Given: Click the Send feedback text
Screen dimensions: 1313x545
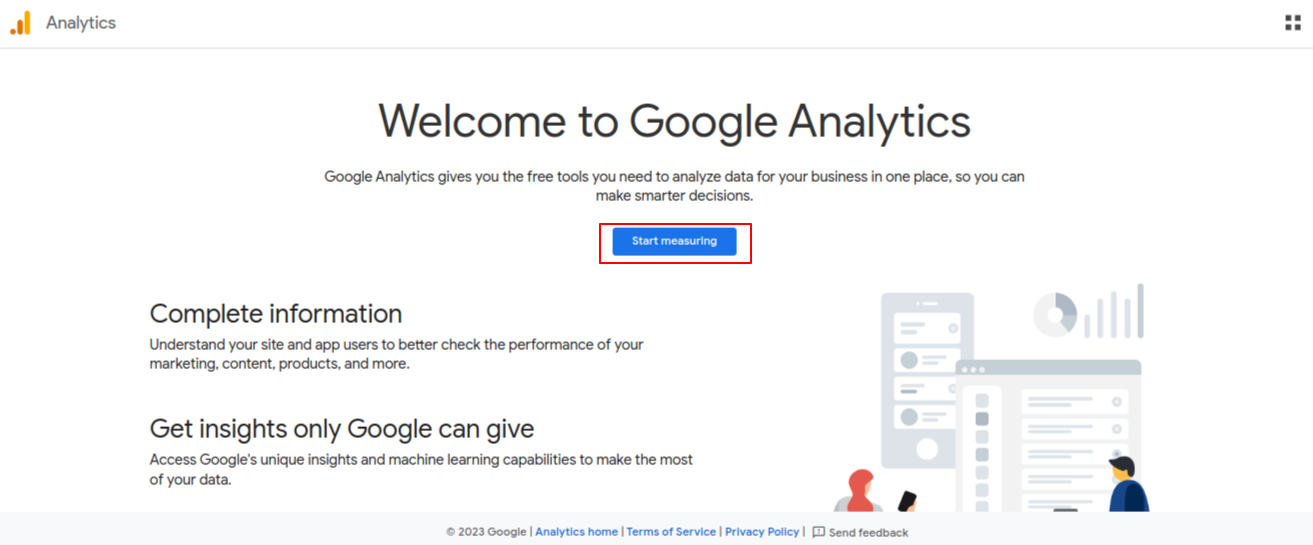Looking at the screenshot, I should point(868,533).
